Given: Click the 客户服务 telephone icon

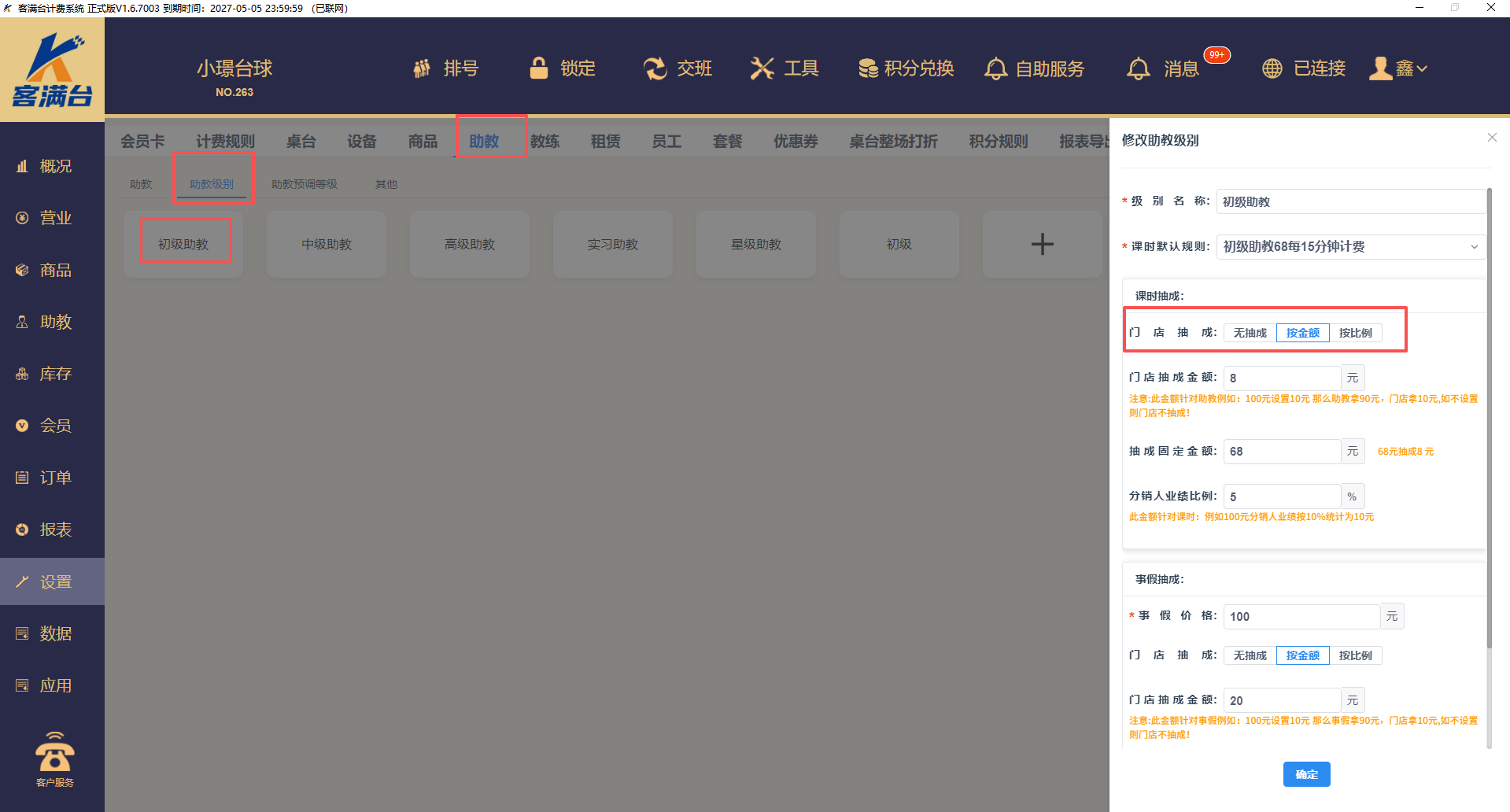Looking at the screenshot, I should (x=54, y=754).
